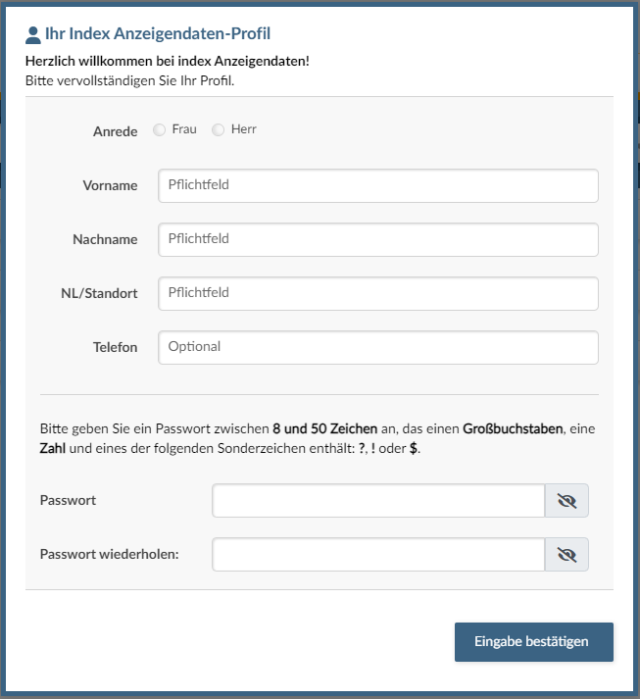Click the user profile icon in heading

(x=33, y=34)
